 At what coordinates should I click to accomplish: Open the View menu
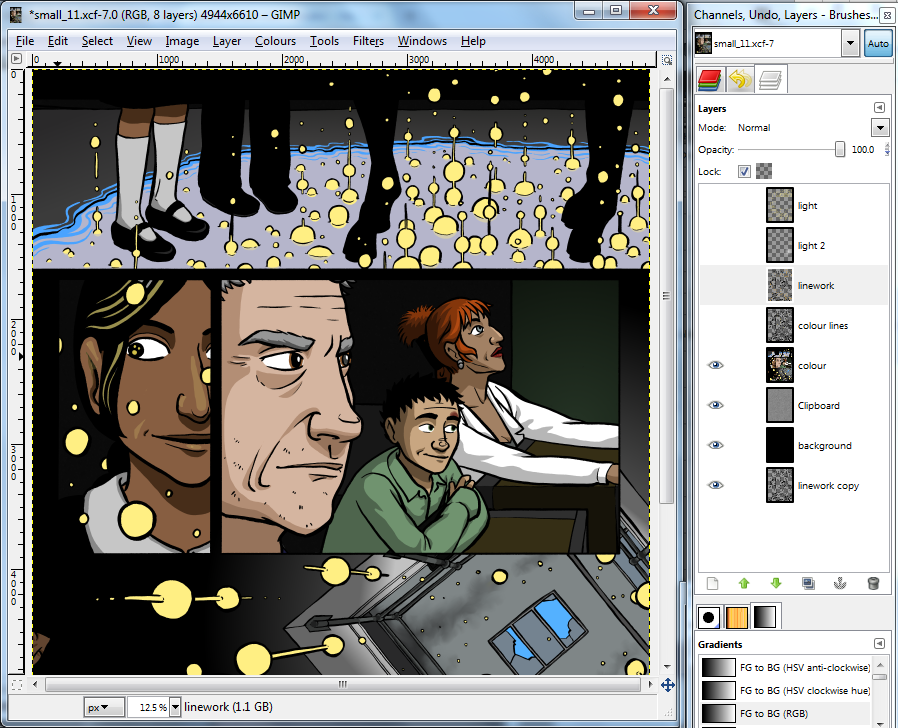coord(139,41)
